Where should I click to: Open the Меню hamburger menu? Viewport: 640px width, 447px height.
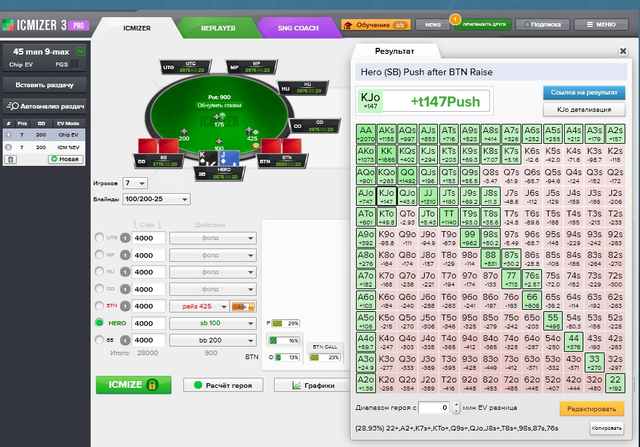pos(601,25)
